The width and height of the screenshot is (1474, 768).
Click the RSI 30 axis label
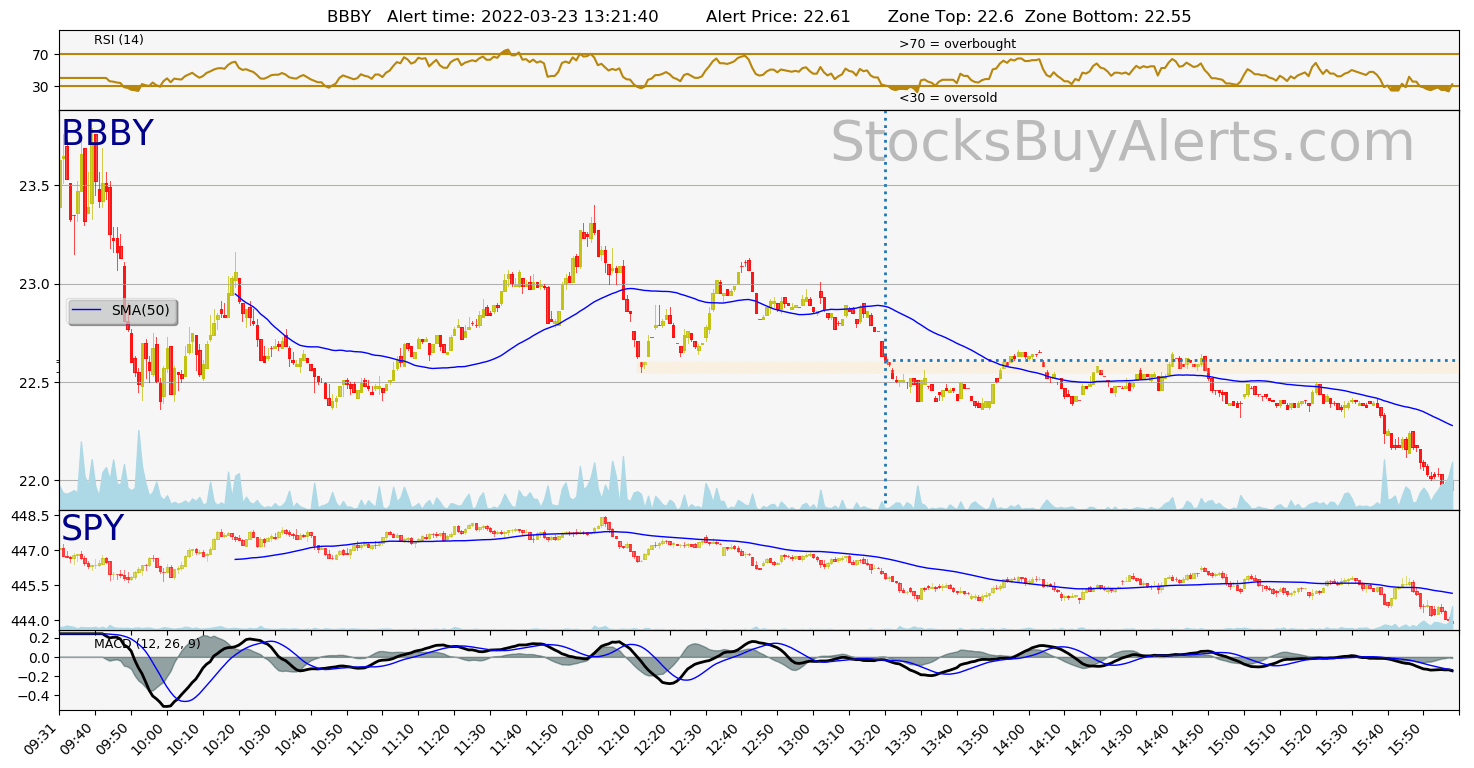41,87
